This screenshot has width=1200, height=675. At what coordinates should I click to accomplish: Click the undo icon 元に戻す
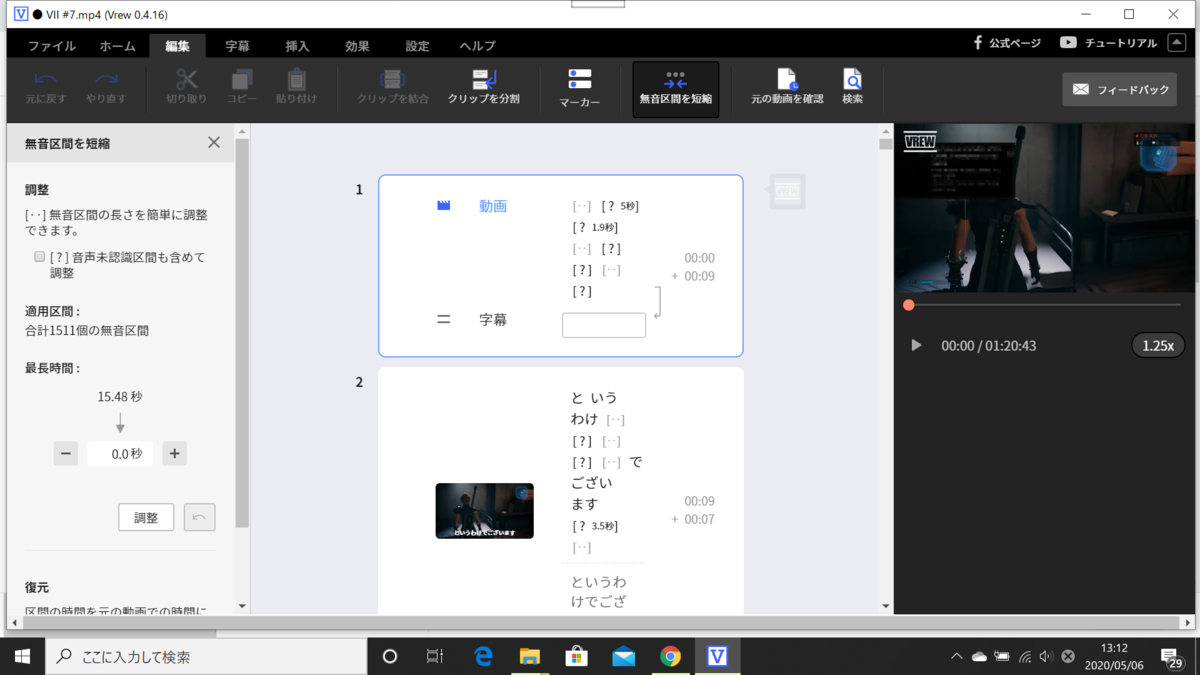coord(44,87)
